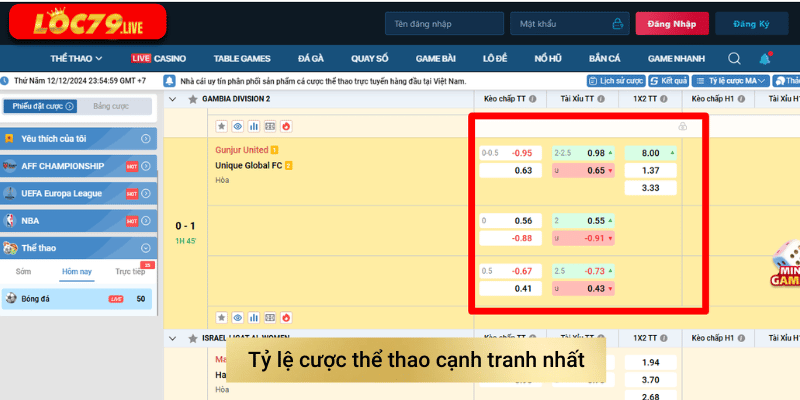Open the scoreboard icon above Gunjur United
800x400 pixels.
tap(270, 126)
